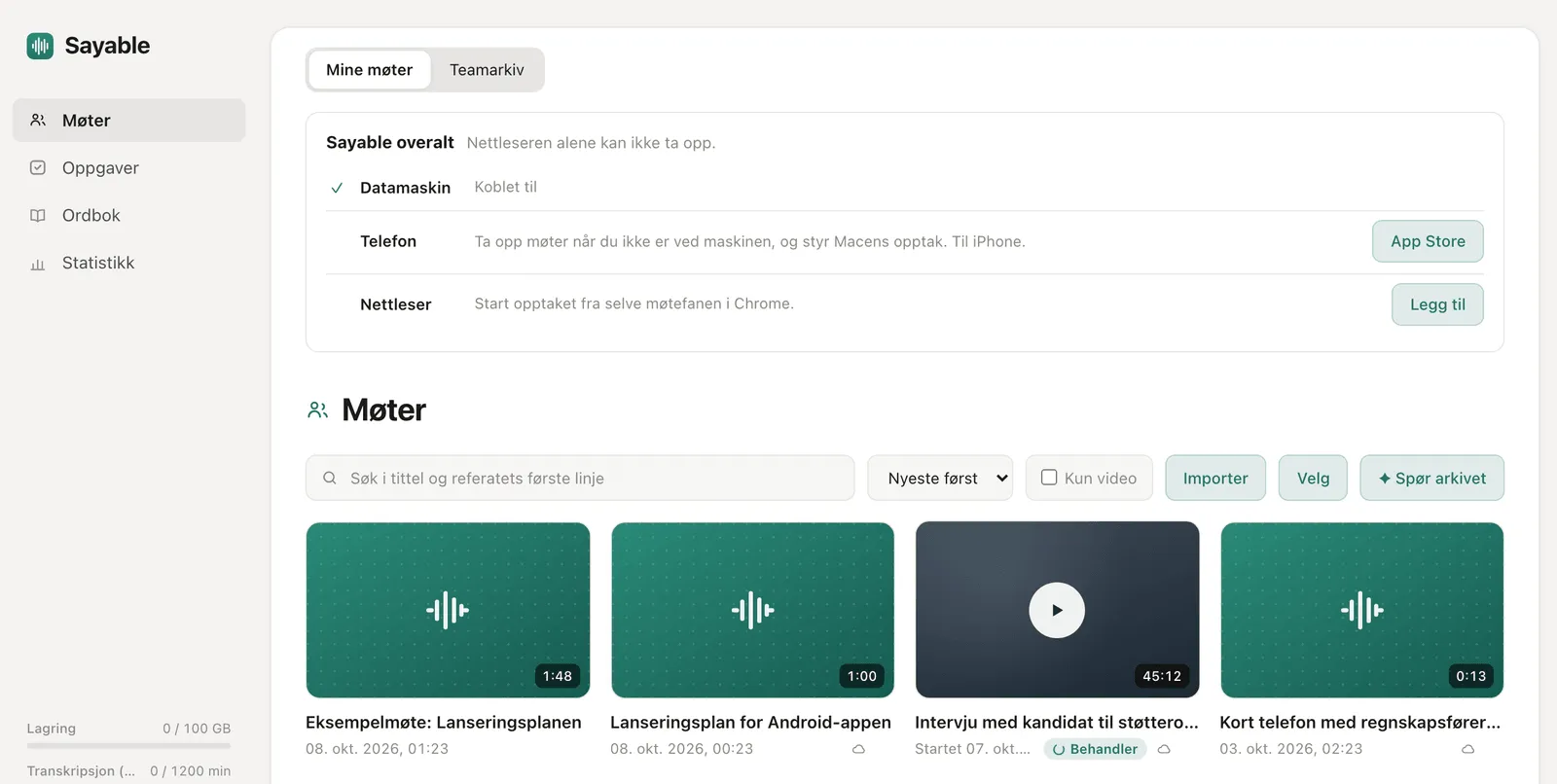Screen dimensions: 1557x784
Task: Switch to the Teamarkiv tab
Action: click(x=487, y=70)
